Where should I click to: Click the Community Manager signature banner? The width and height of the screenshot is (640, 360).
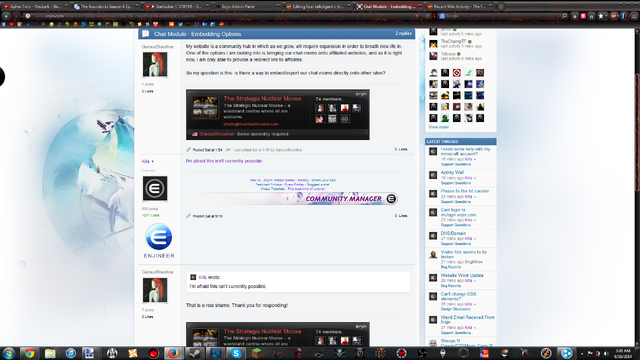point(292,198)
